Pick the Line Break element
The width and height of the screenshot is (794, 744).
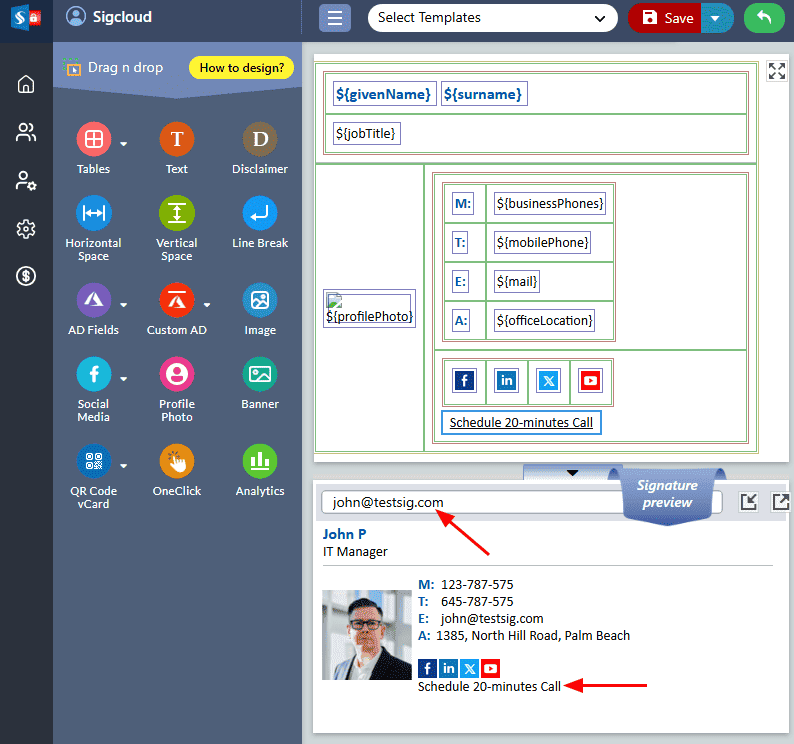point(259,213)
